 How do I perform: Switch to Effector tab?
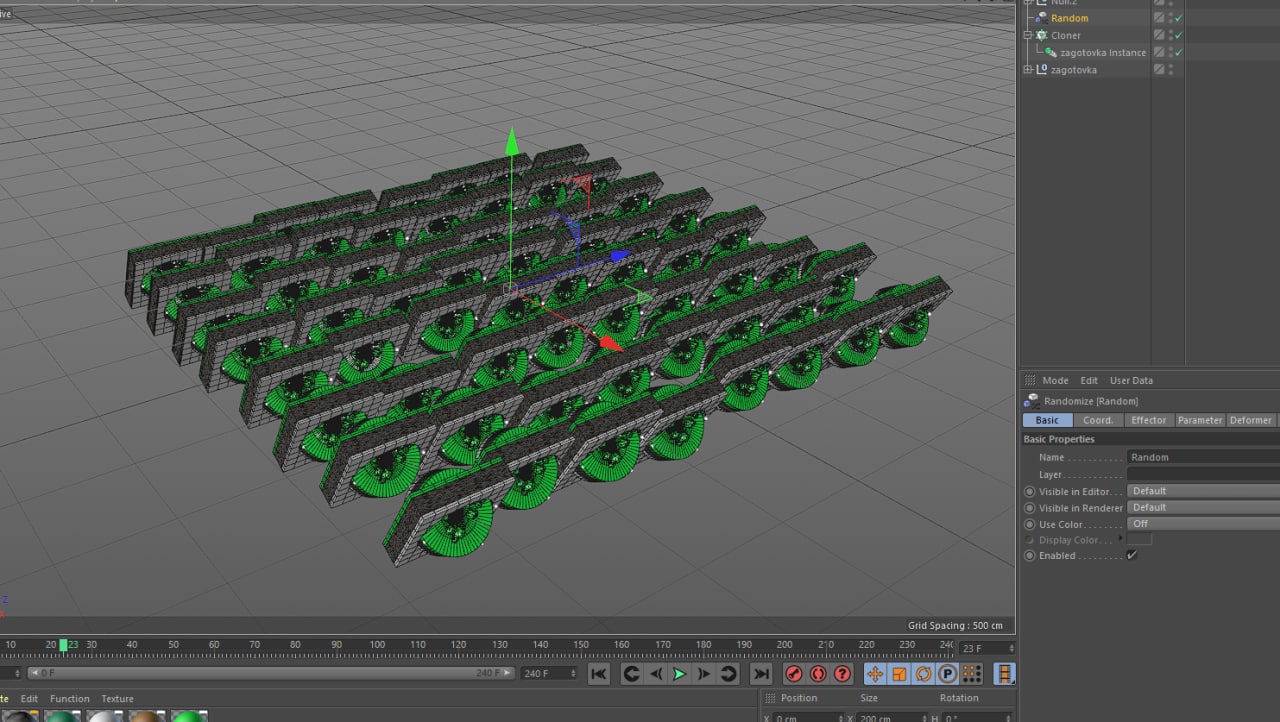tap(1148, 420)
